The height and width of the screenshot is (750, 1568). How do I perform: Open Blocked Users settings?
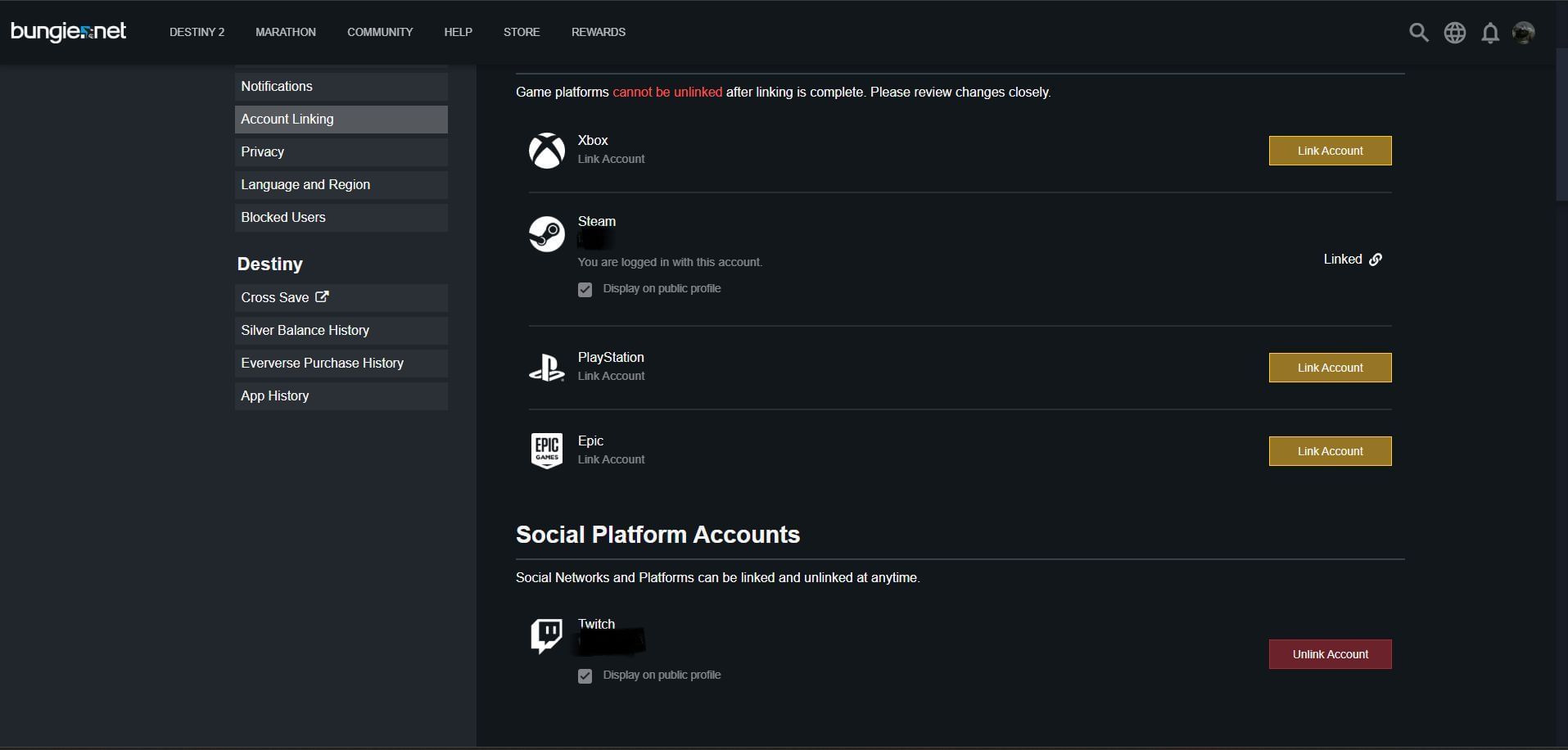click(x=341, y=218)
